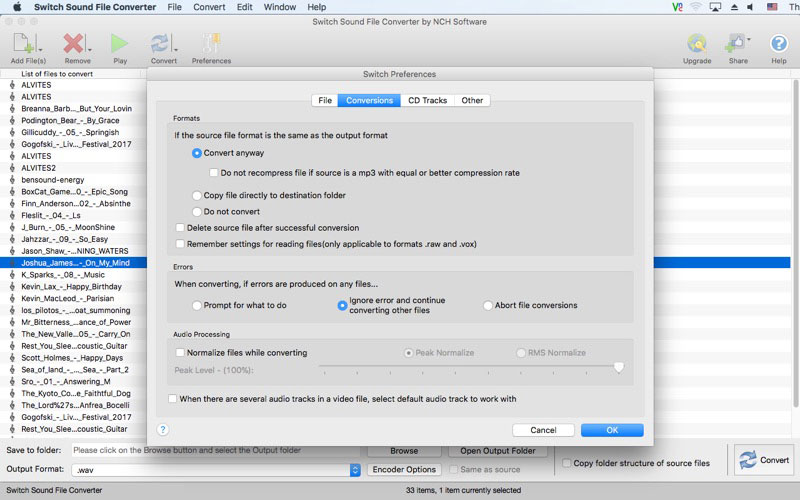Click the music note icon beside Scott_Holmes_-_Happy_Days

click(12, 358)
